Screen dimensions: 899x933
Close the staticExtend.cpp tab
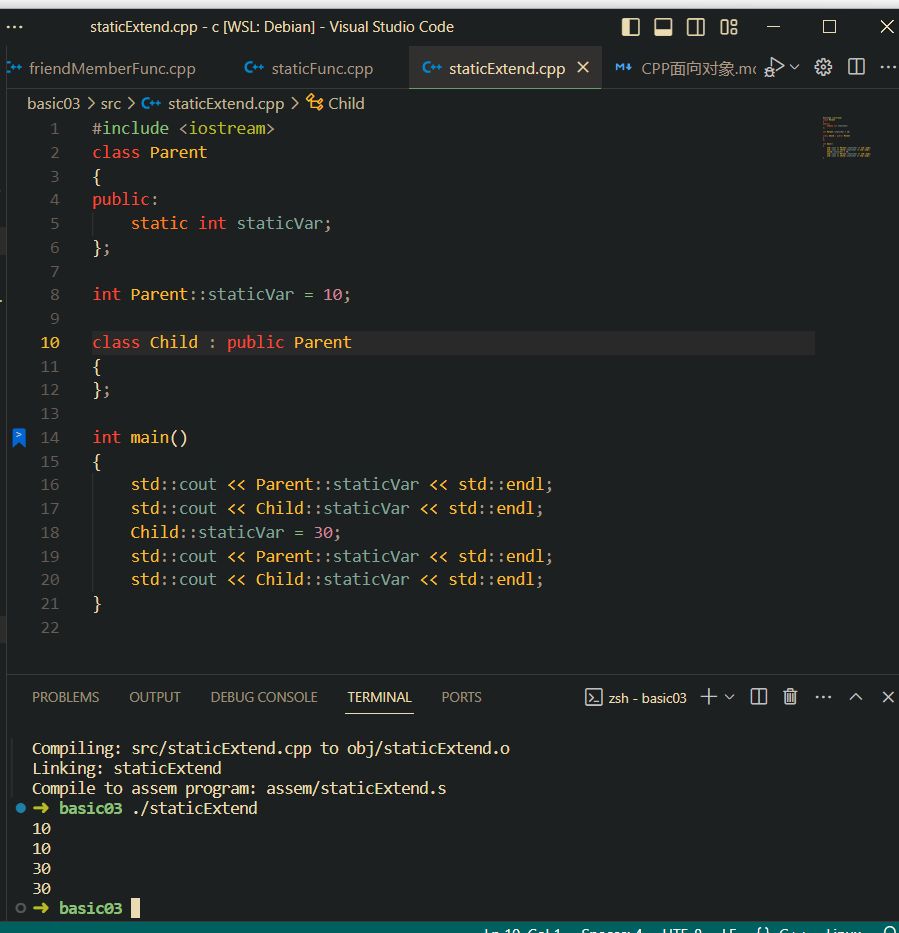pos(583,68)
